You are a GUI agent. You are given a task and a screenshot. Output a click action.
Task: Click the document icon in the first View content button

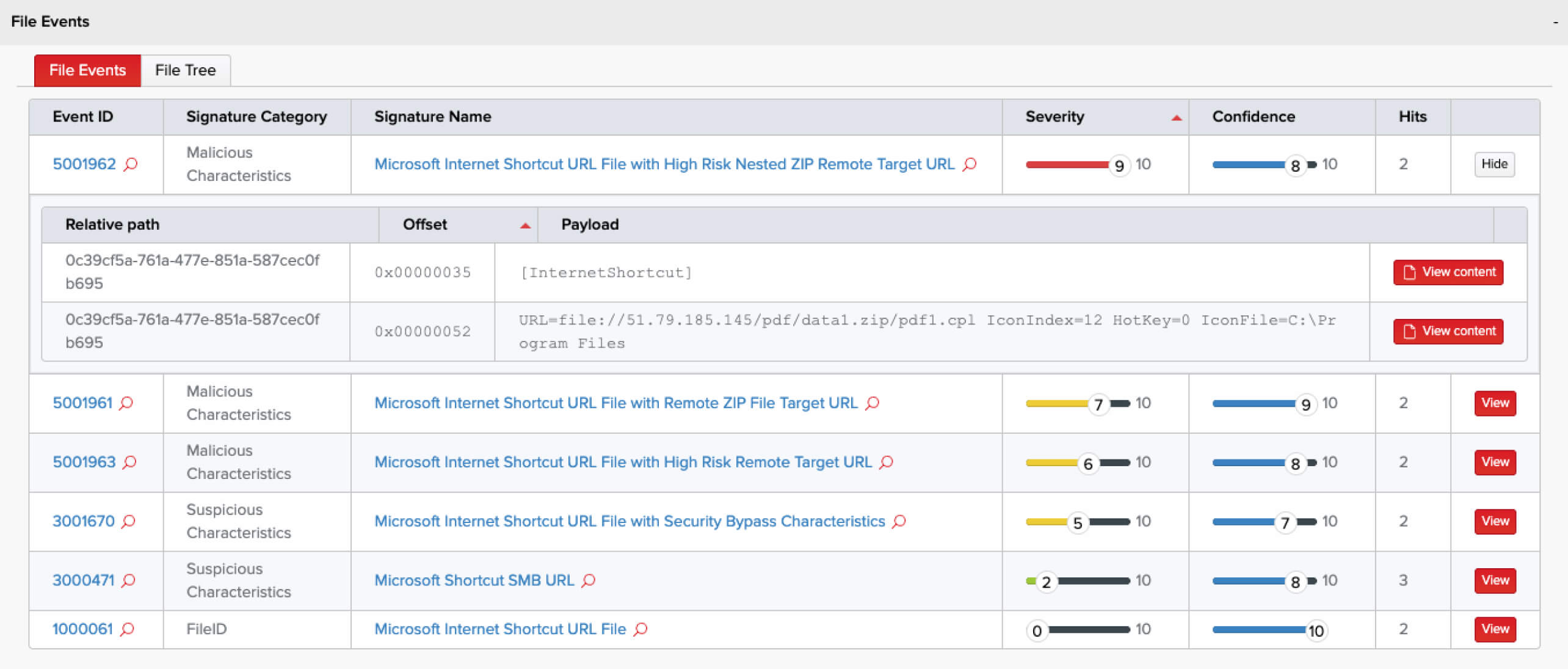[x=1409, y=272]
